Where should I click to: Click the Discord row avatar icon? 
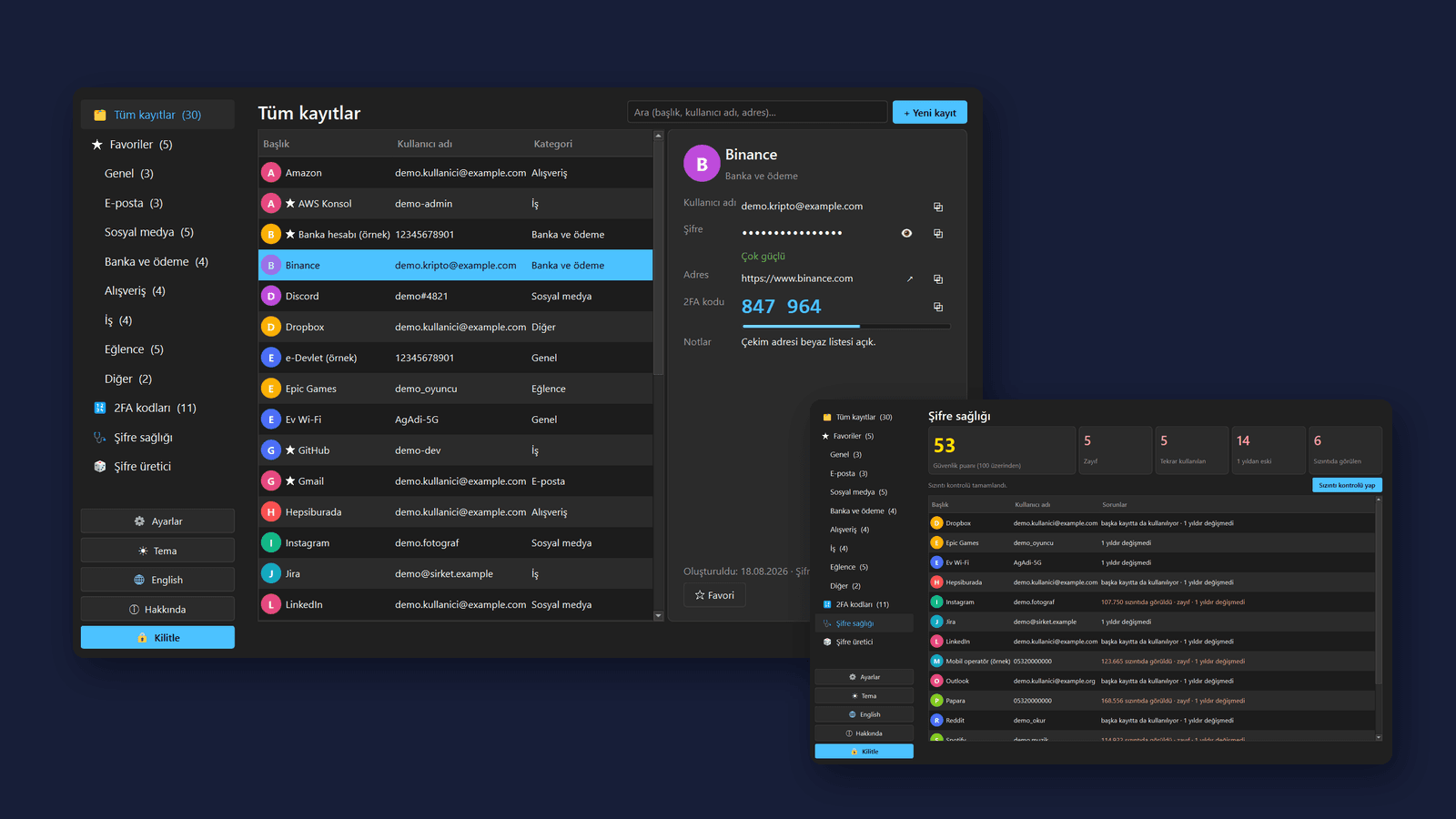point(271,296)
